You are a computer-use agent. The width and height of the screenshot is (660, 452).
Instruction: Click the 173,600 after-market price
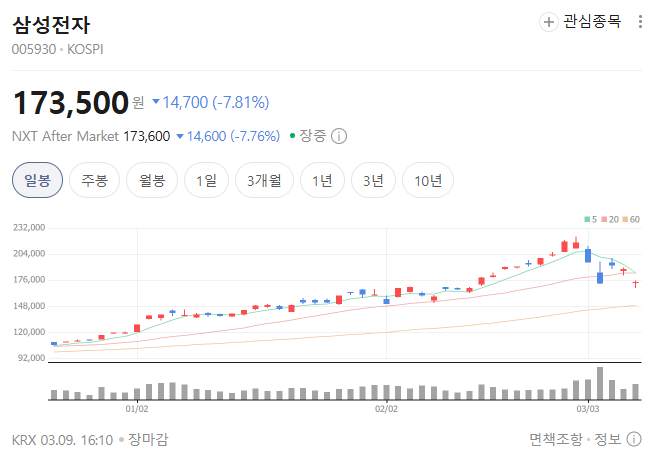tap(146, 136)
